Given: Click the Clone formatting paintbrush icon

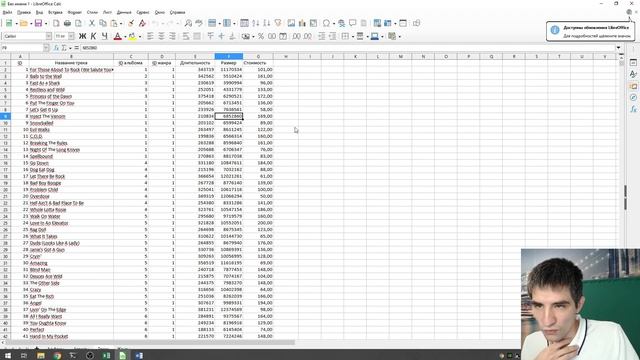Looking at the screenshot, I should pos(131,23).
